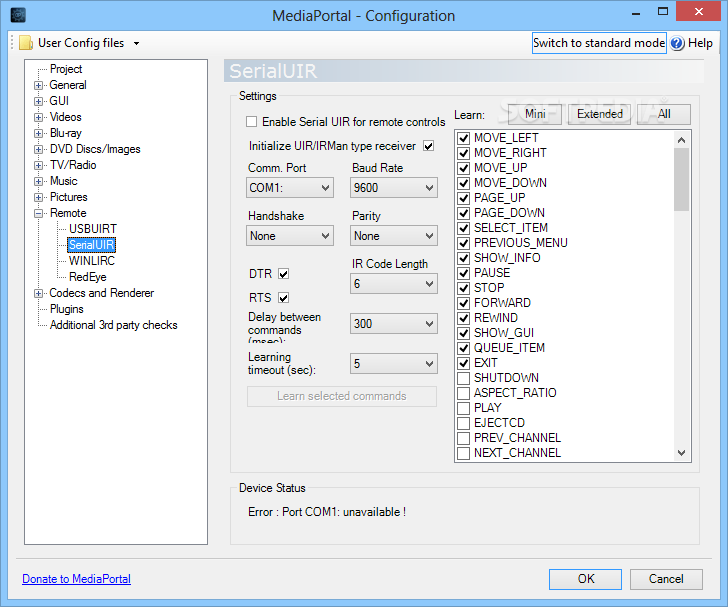
Task: Expand the GUI tree node
Action: 39,101
